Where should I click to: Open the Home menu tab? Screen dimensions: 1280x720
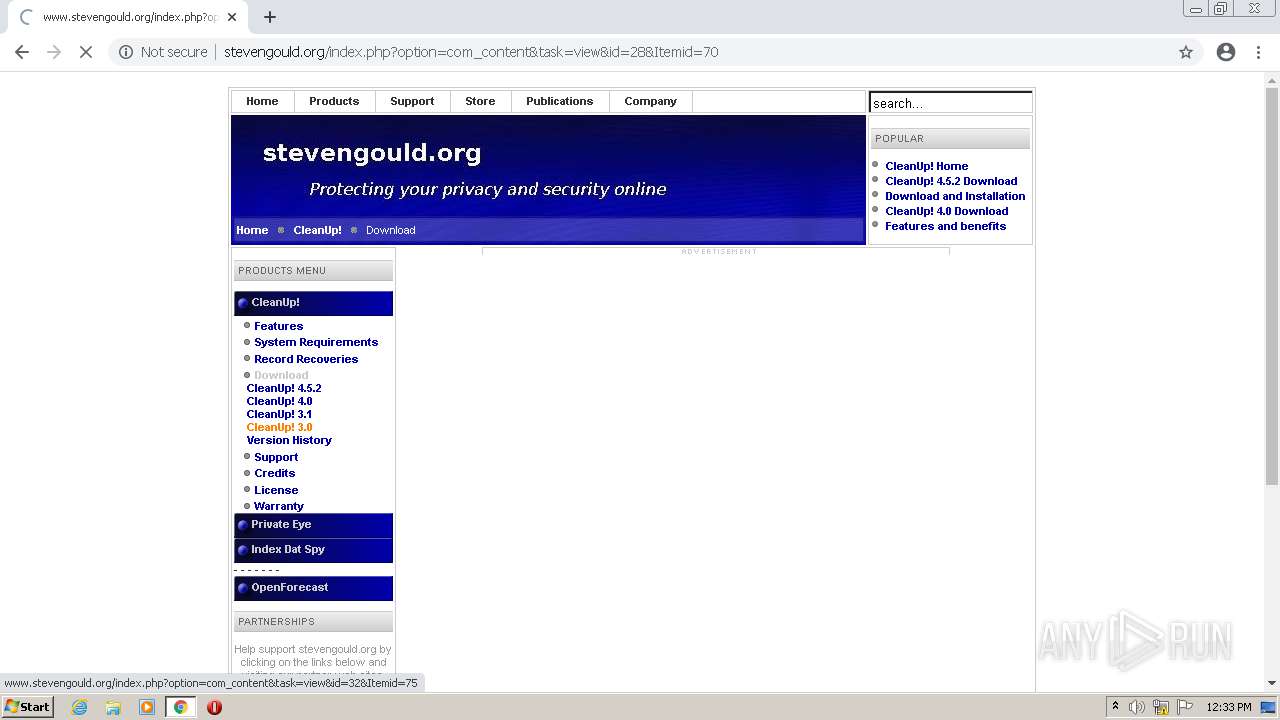(262, 101)
